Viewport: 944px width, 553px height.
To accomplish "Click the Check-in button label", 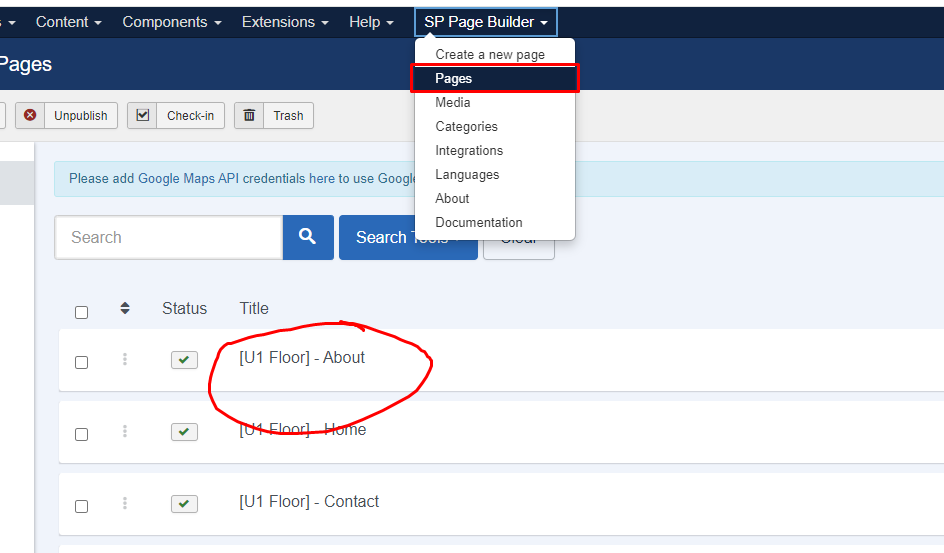I will pyautogui.click(x=190, y=116).
